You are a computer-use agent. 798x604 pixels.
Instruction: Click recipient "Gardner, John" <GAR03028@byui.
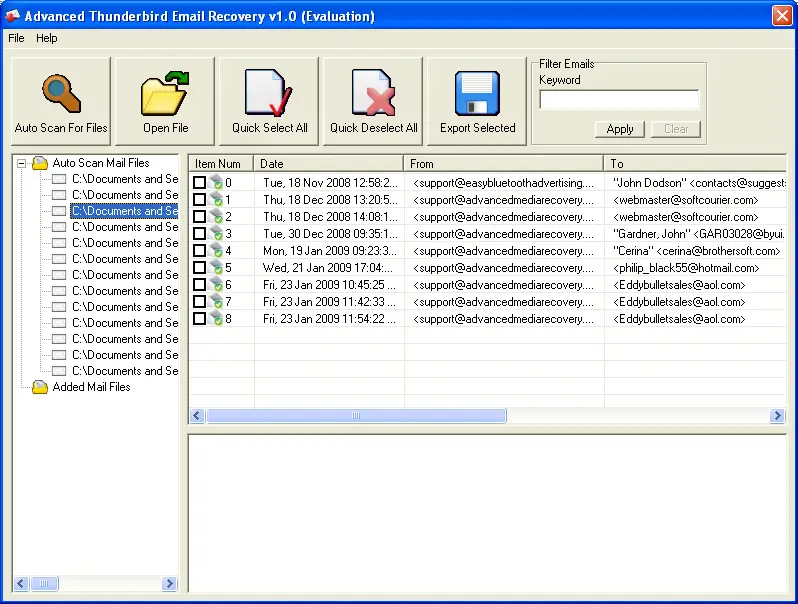(x=698, y=234)
